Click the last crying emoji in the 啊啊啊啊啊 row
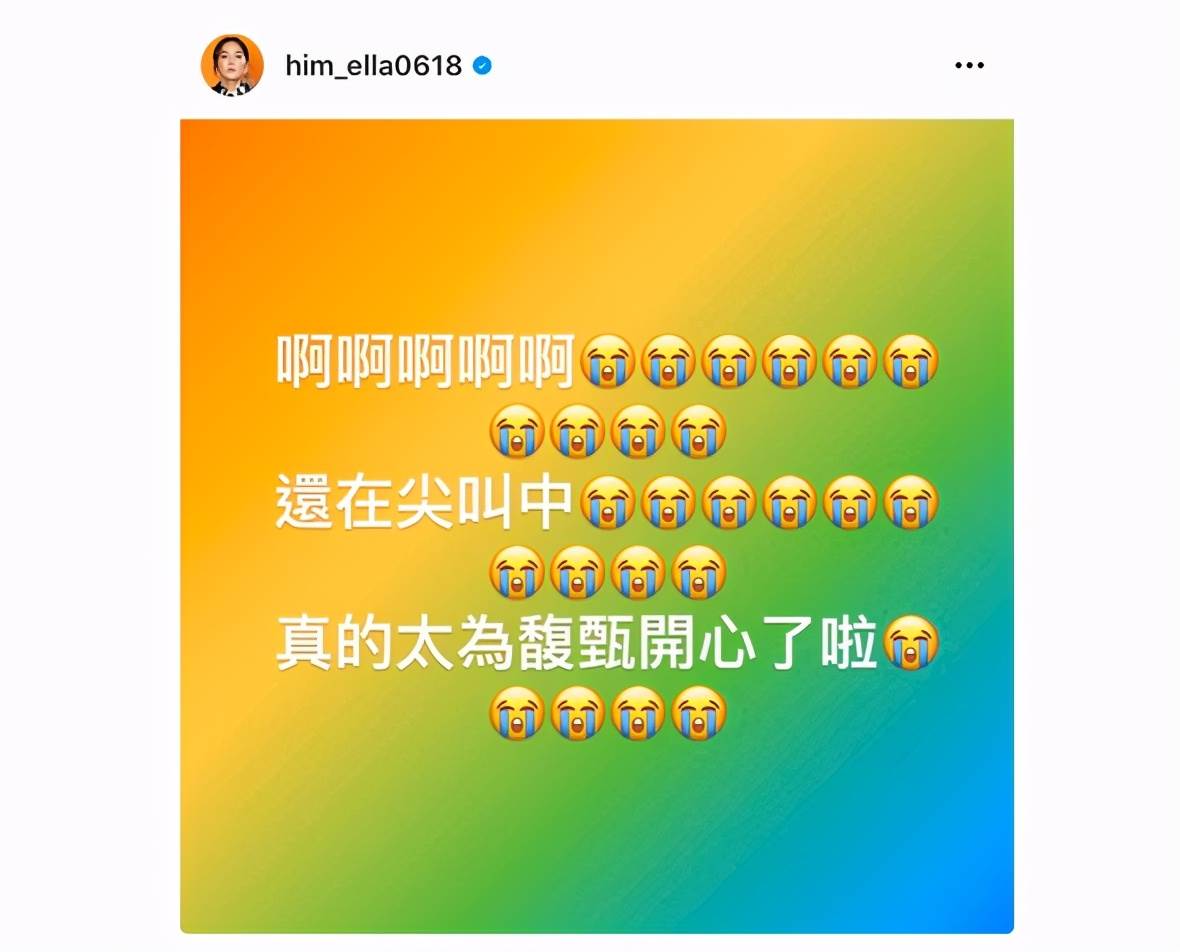The width and height of the screenshot is (1180, 952). pyautogui.click(x=911, y=361)
